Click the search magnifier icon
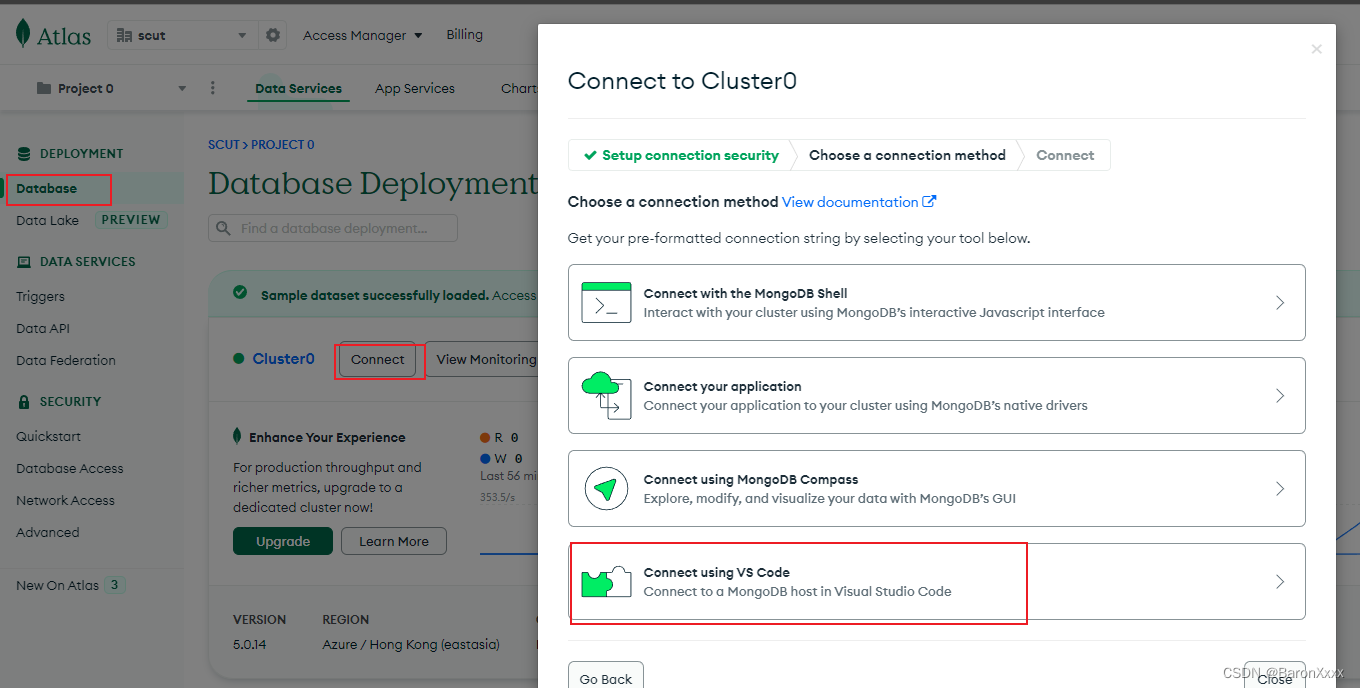 click(223, 229)
